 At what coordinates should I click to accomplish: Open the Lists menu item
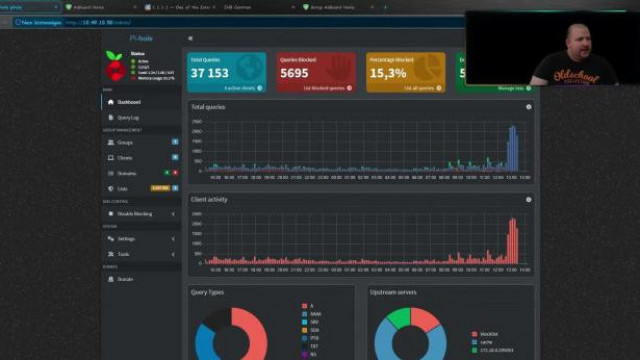click(141, 189)
